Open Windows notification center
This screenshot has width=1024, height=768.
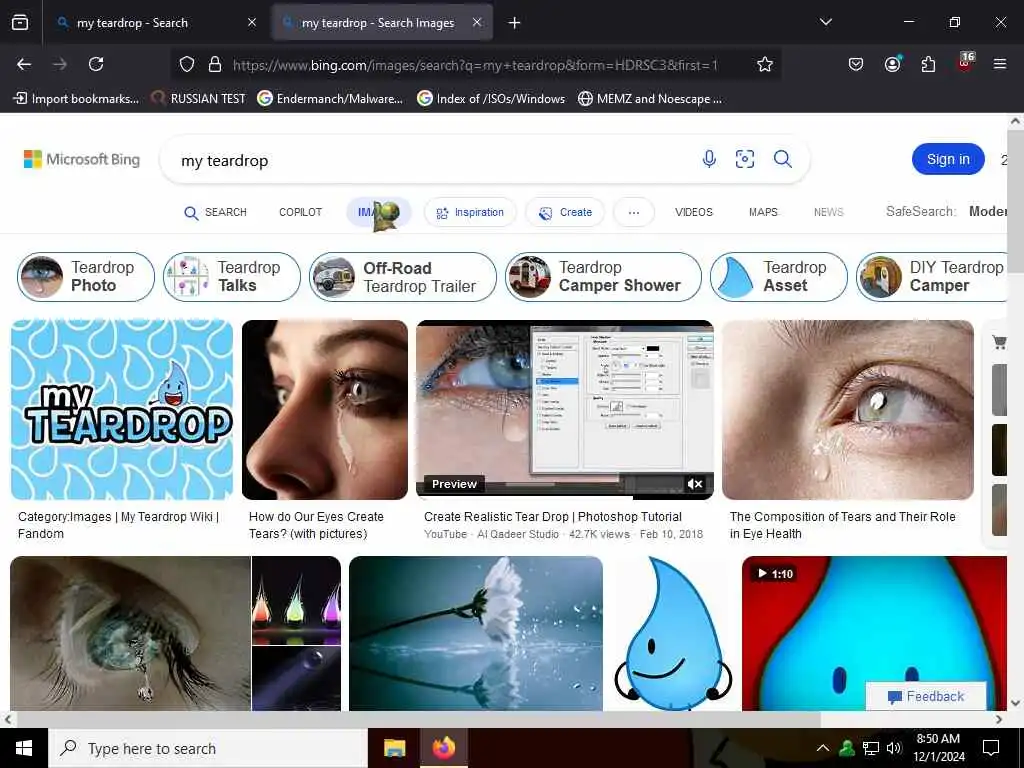click(991, 748)
